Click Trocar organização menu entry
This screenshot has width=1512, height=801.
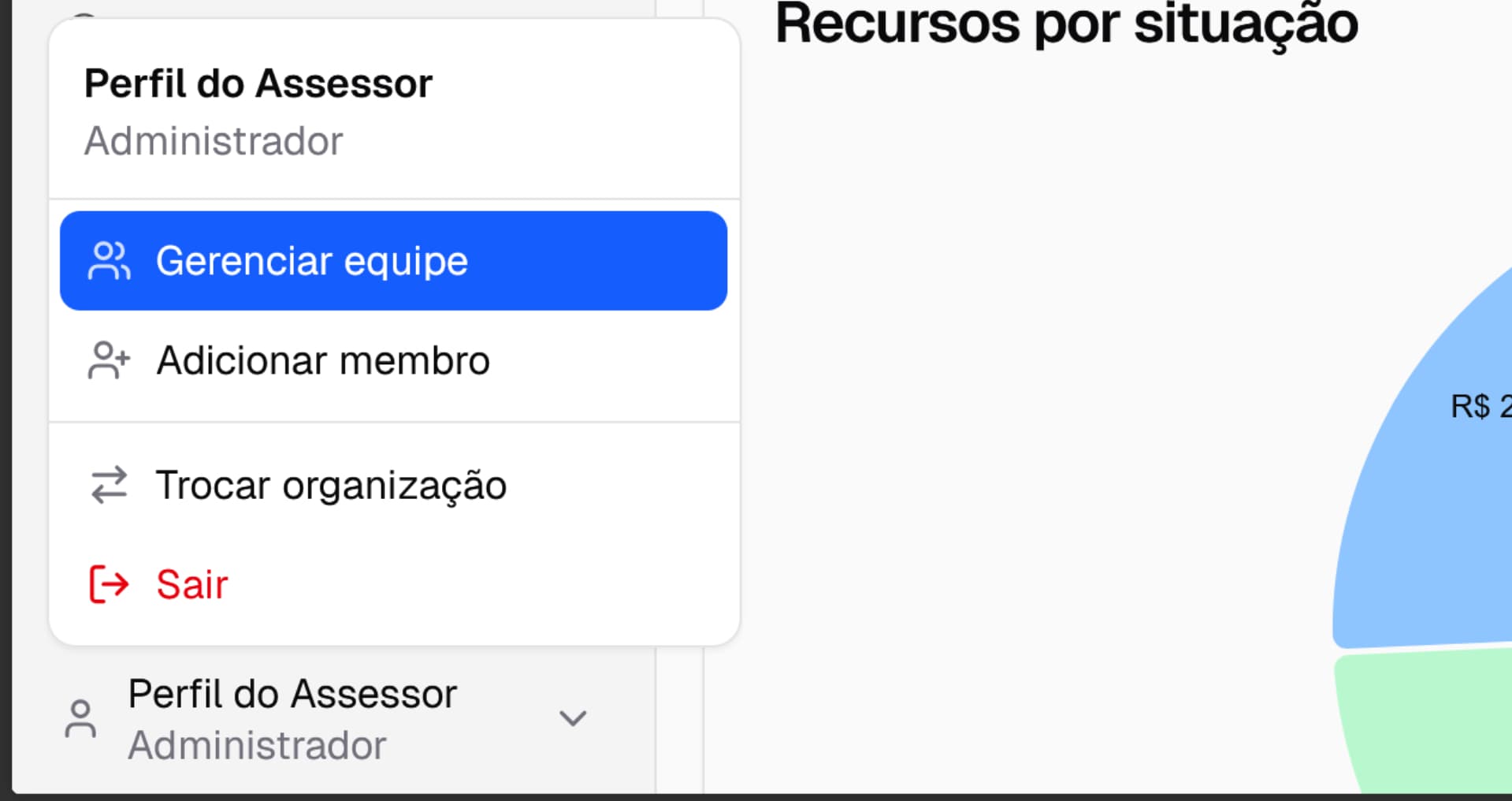(331, 485)
